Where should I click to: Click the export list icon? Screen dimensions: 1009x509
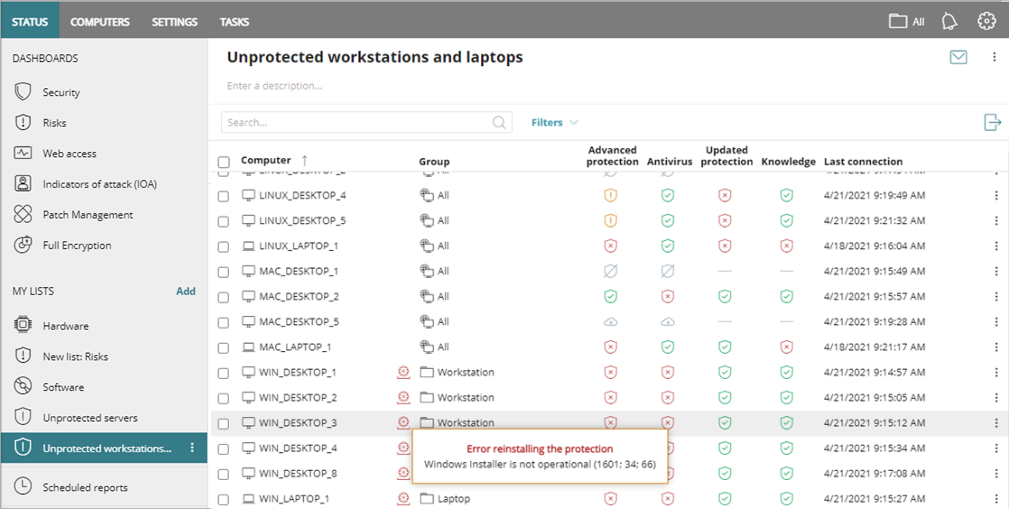[992, 122]
